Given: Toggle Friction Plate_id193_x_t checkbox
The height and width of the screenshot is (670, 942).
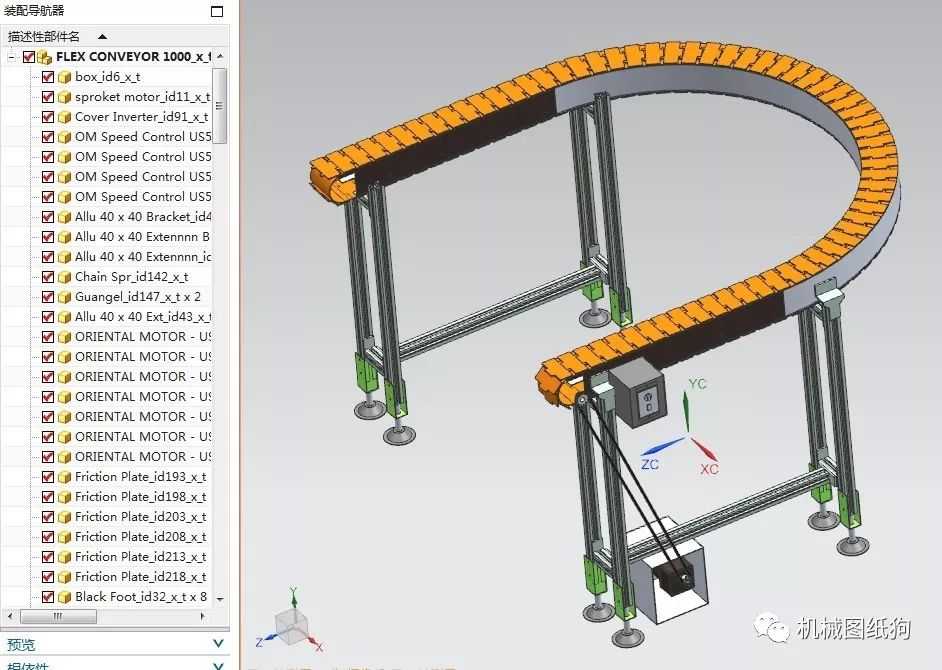Looking at the screenshot, I should tap(48, 477).
